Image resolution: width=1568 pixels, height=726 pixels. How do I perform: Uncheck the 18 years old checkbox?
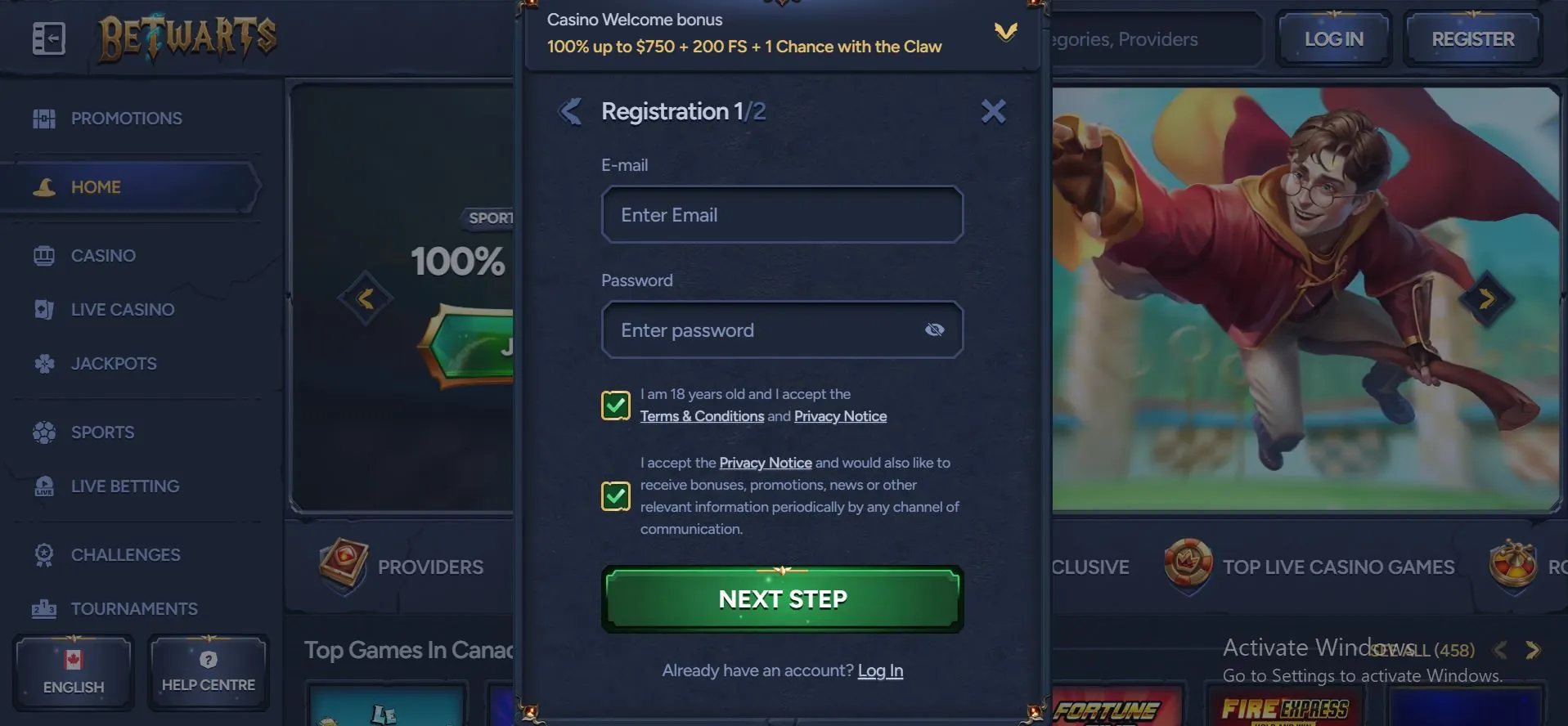pos(616,406)
